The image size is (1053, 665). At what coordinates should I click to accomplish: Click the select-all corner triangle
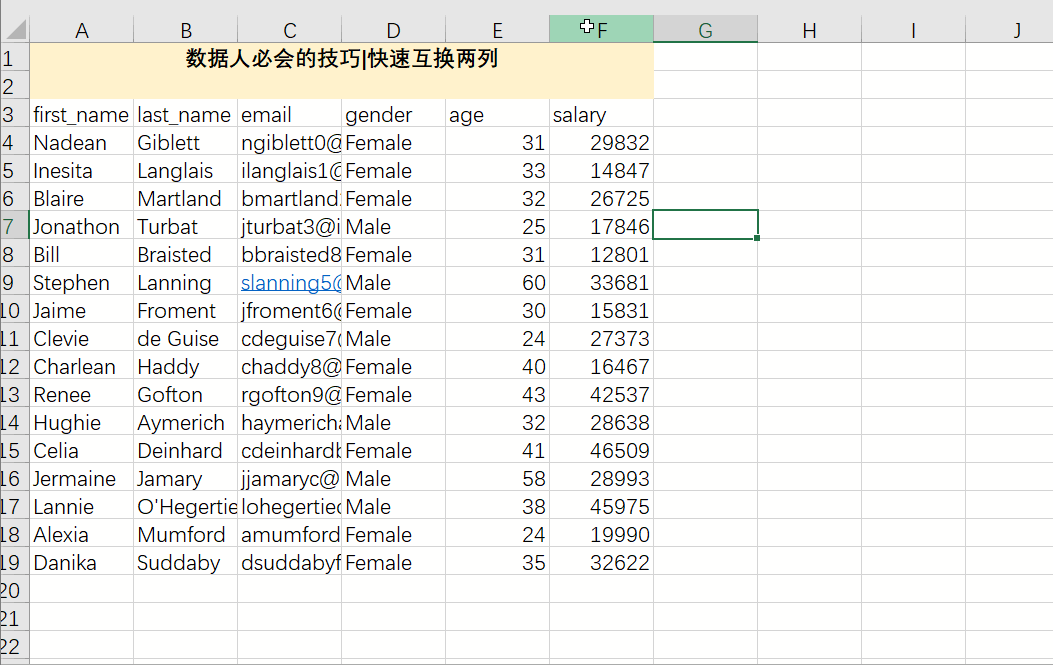click(15, 30)
